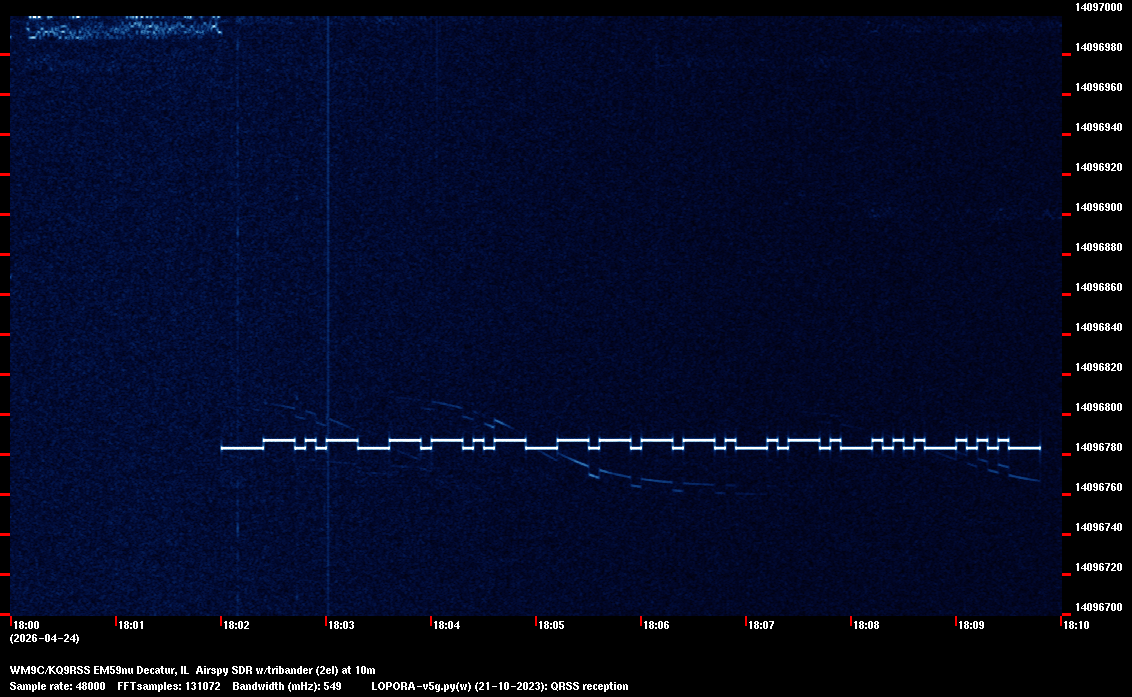Click the 14097000 frequency label
Viewport: 1132px width, 697px height.
1098,7
